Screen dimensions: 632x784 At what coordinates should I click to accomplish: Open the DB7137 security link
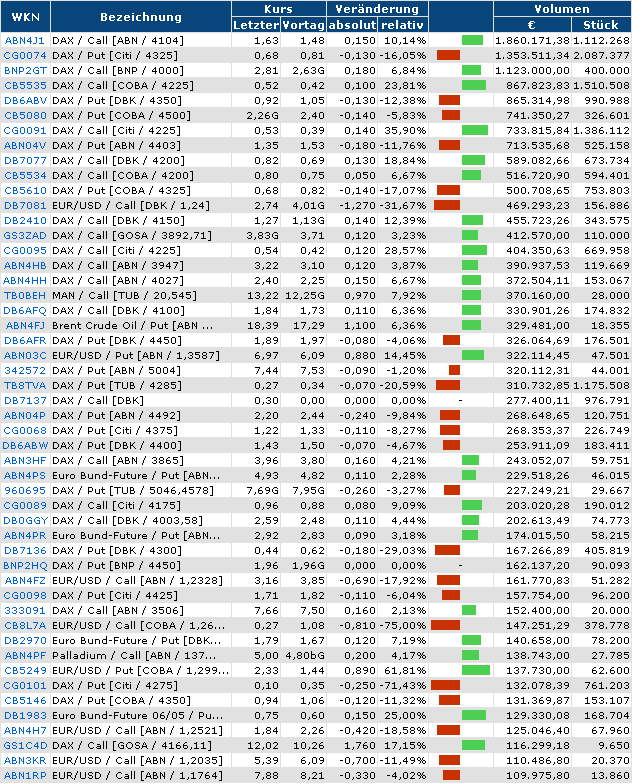tap(25, 400)
